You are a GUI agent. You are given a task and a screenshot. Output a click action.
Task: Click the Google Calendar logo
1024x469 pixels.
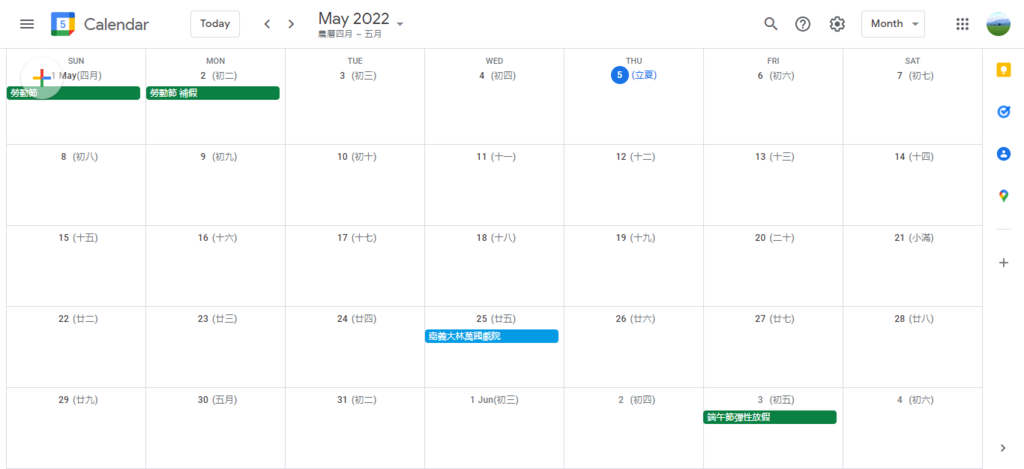[63, 24]
